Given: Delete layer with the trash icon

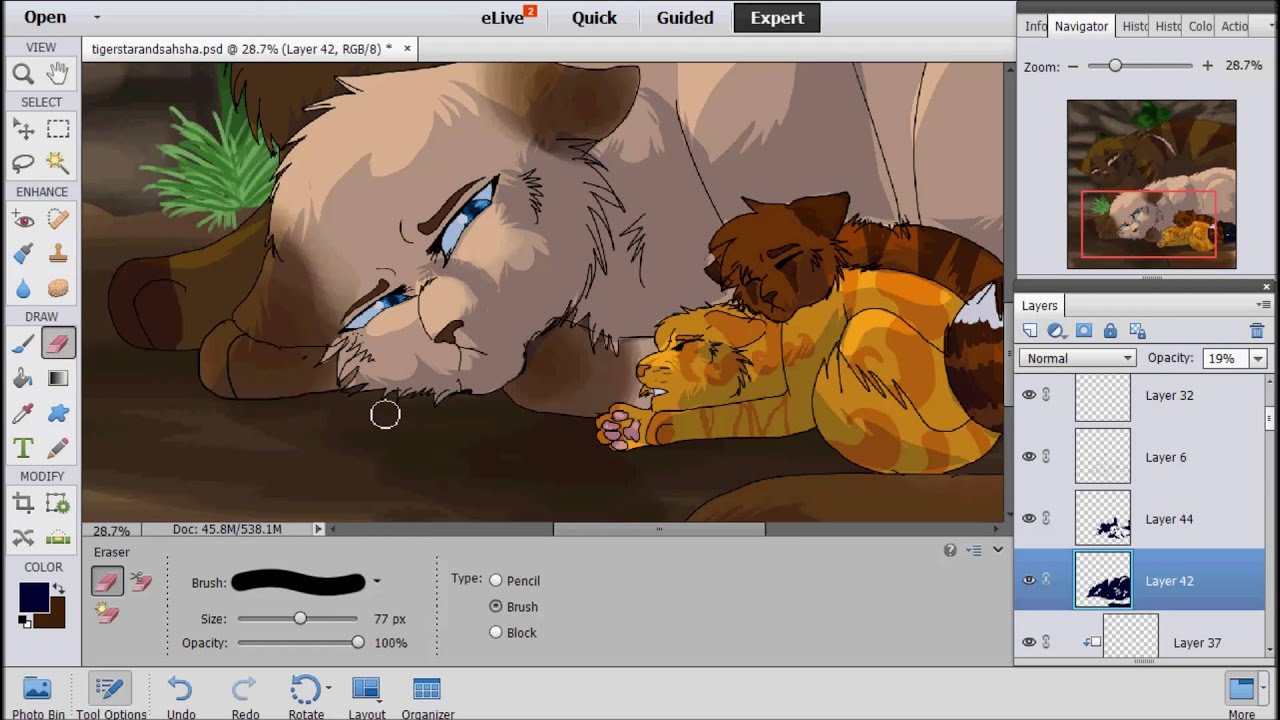Looking at the screenshot, I should coord(1257,331).
